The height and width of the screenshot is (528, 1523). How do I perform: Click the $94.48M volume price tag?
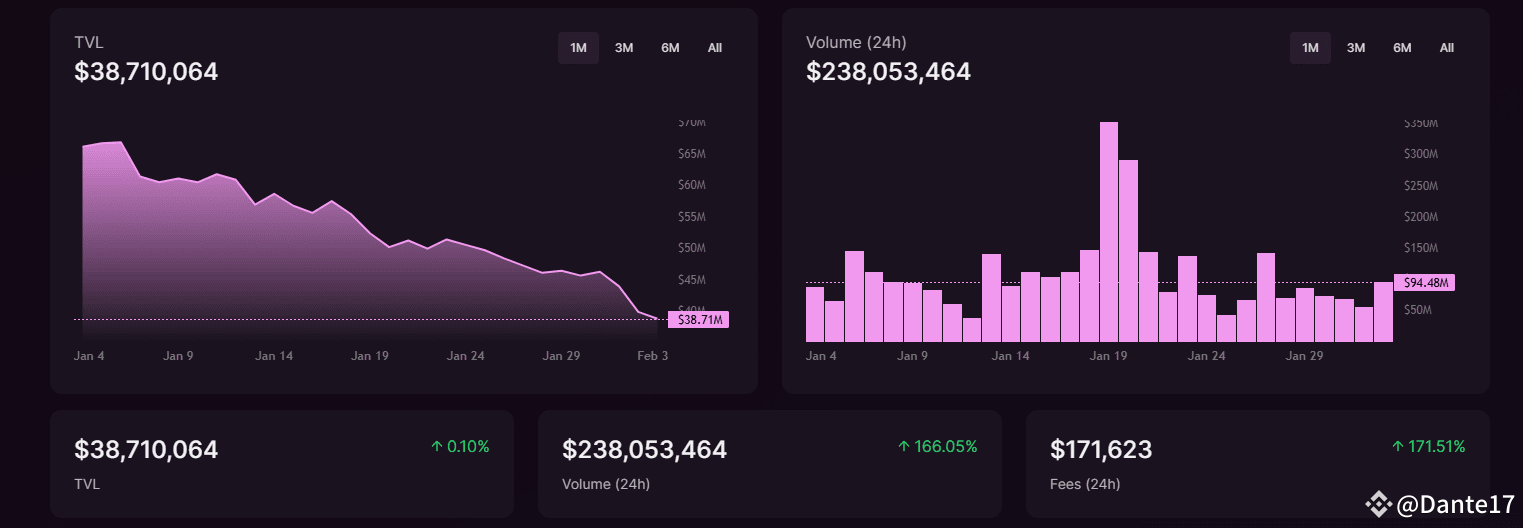(x=1424, y=283)
